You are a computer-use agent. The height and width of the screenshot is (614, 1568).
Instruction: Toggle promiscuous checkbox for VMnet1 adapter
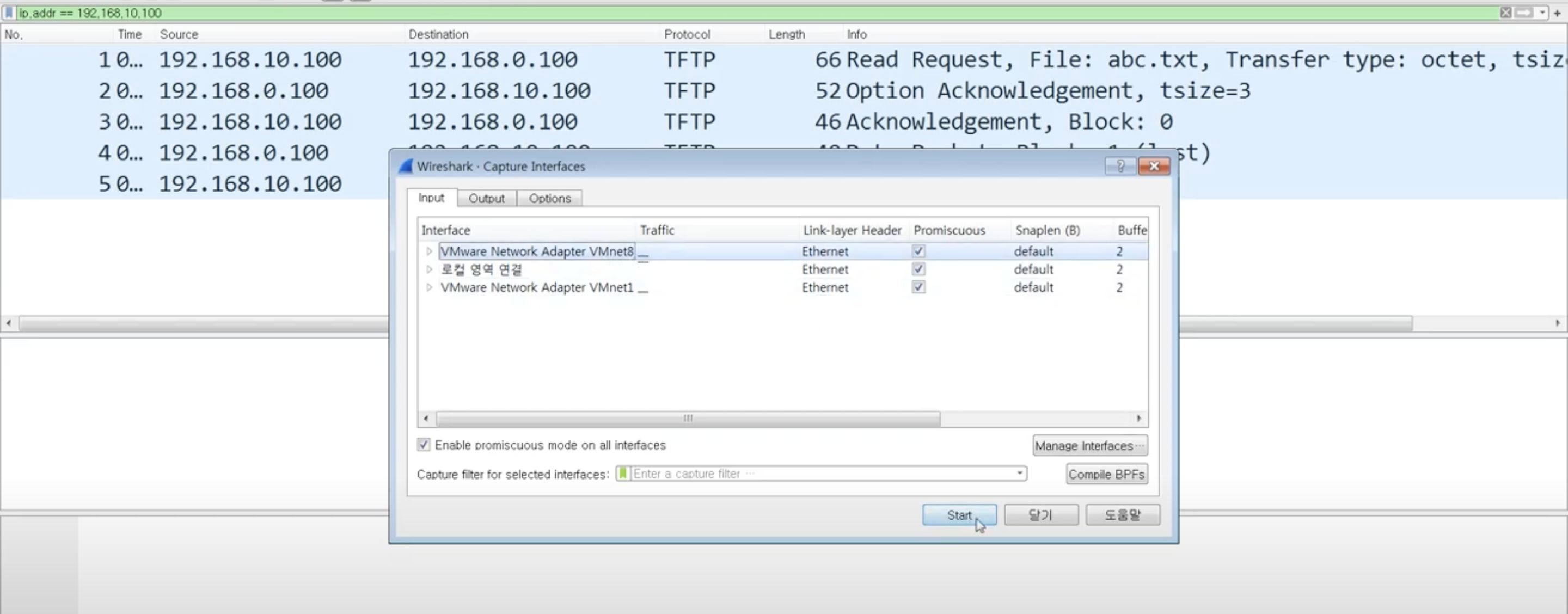pyautogui.click(x=918, y=287)
